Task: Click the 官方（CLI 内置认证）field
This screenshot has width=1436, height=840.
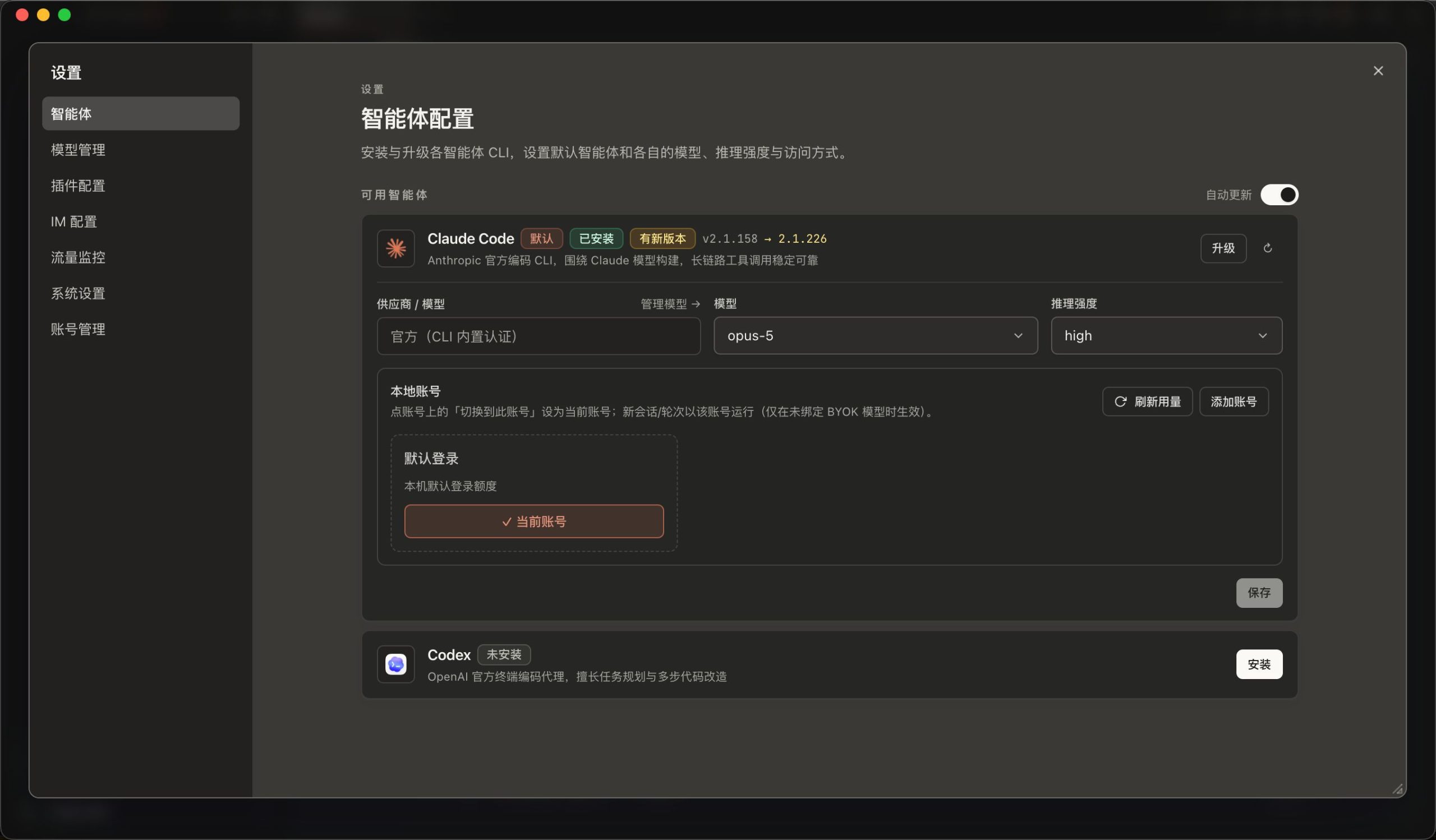Action: click(x=538, y=336)
